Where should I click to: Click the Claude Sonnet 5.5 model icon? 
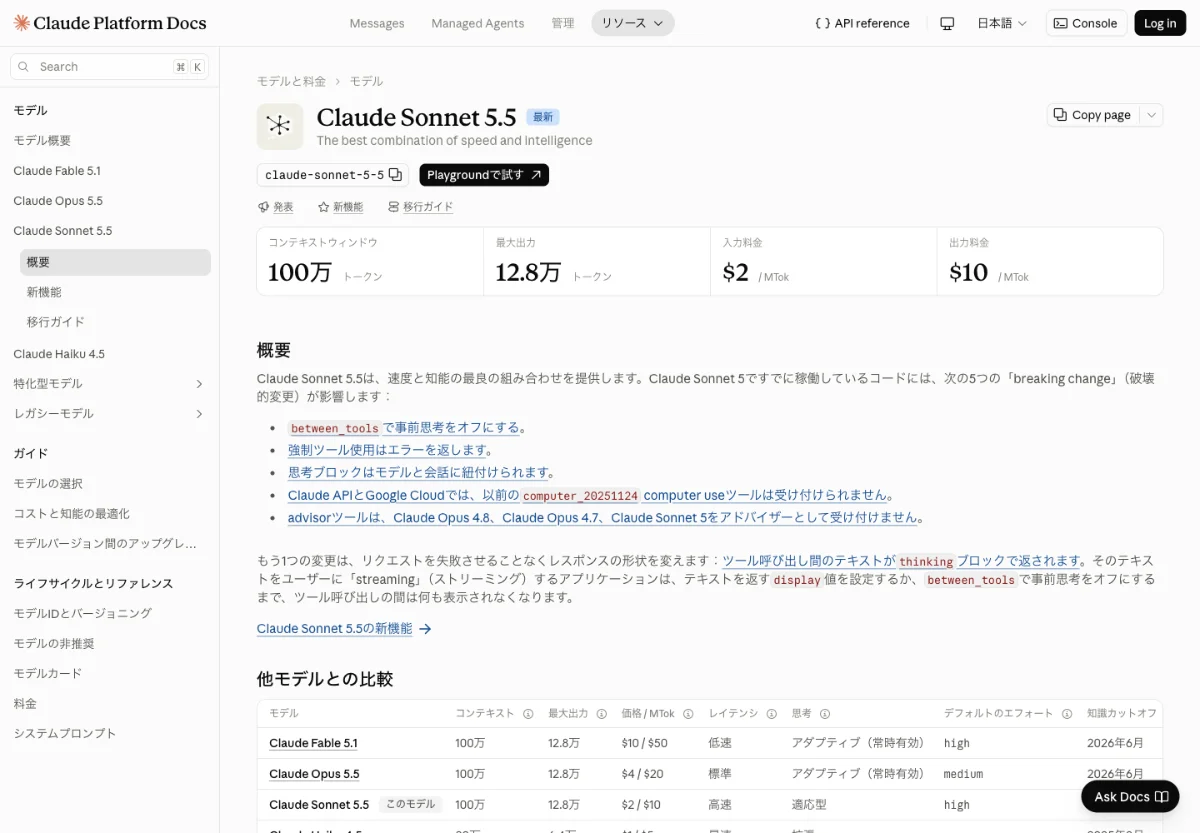280,126
